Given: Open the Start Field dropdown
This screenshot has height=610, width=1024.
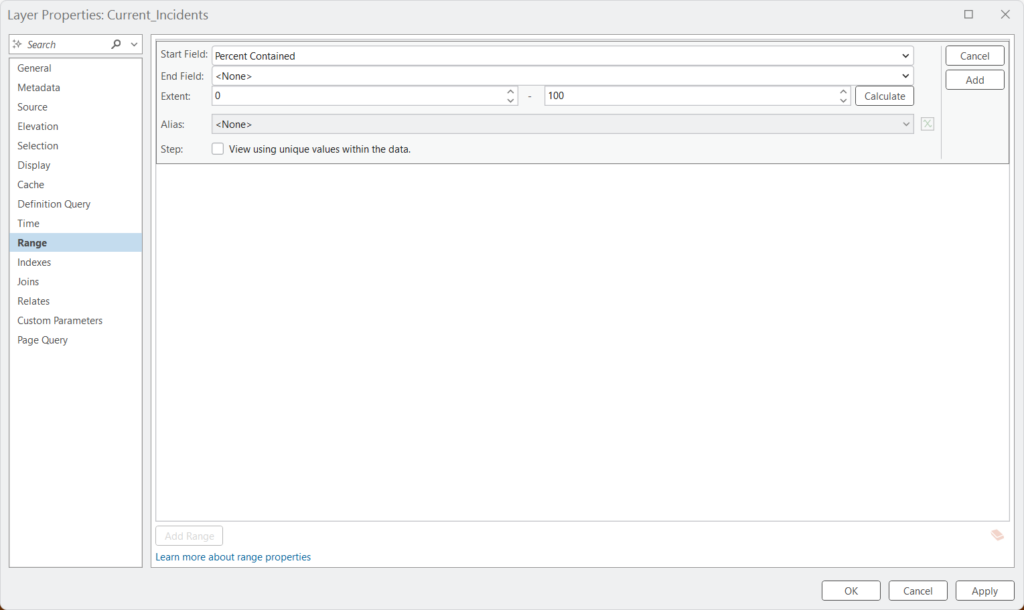Looking at the screenshot, I should [562, 56].
